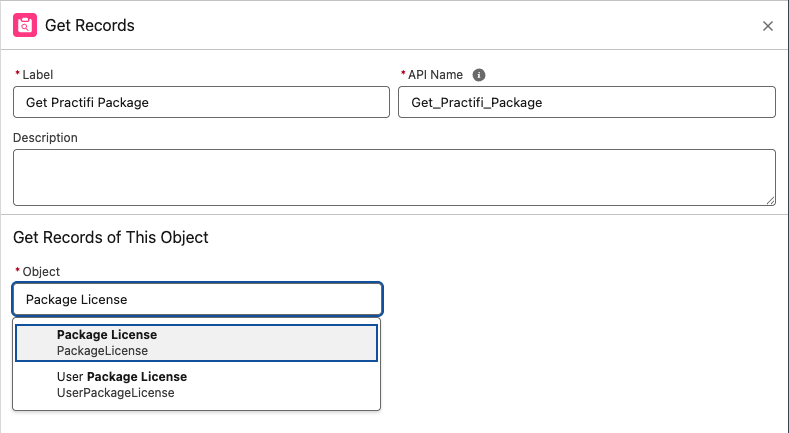Click the Description field caption
The height and width of the screenshot is (433, 789).
click(45, 137)
